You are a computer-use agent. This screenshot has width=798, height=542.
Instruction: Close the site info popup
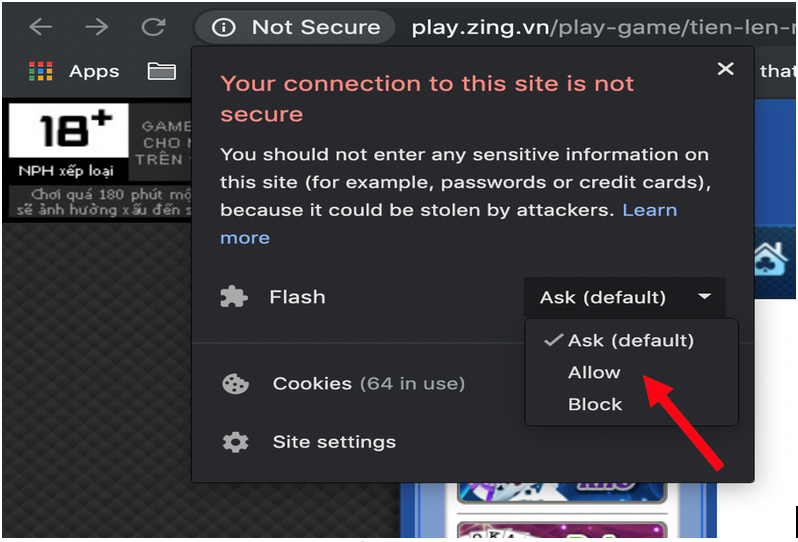pos(725,69)
